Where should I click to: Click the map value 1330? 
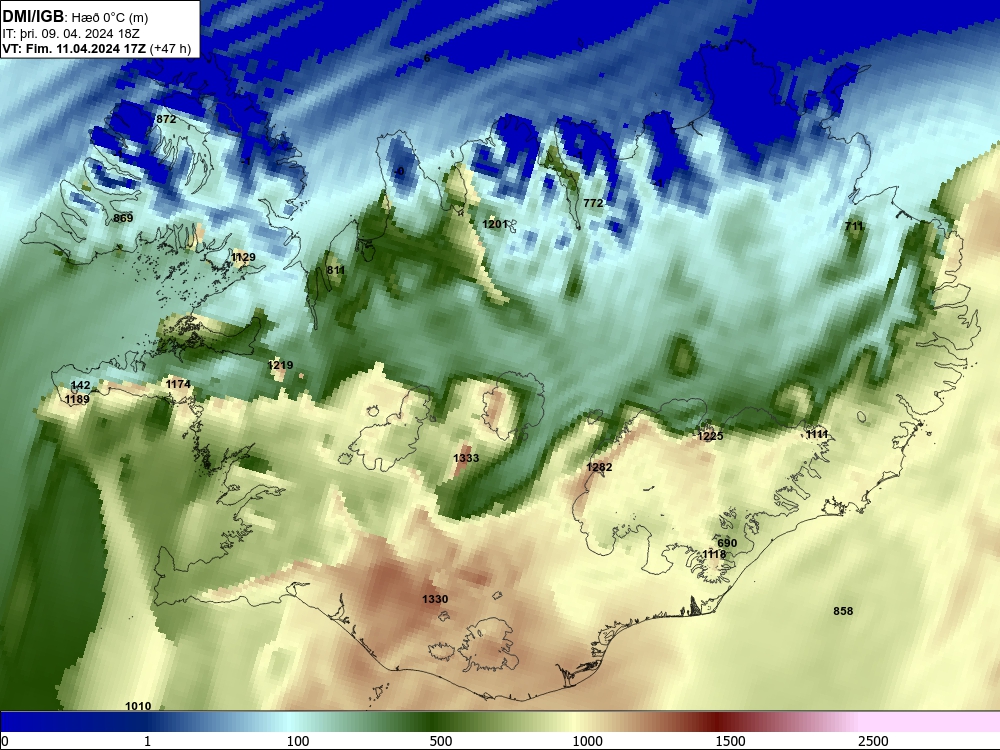[x=435, y=599]
